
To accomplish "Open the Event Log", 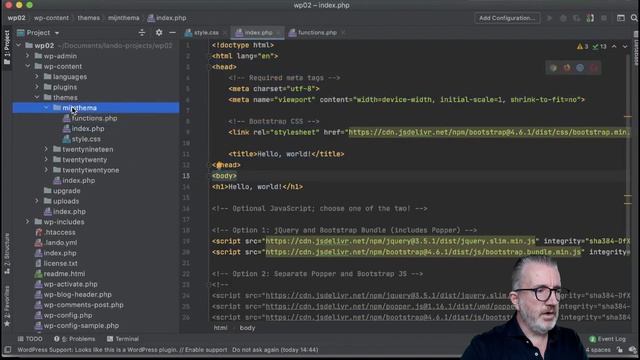I will tap(608, 339).
